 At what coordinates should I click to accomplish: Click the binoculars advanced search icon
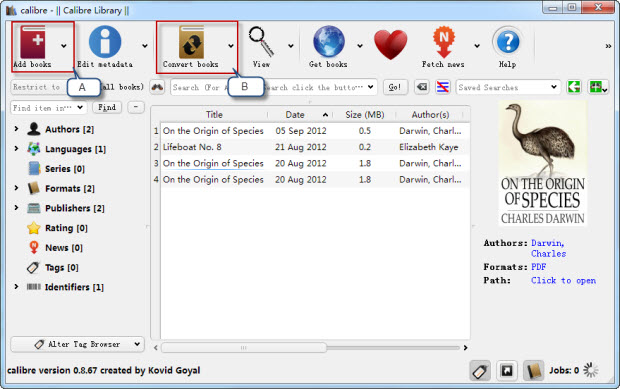[x=157, y=87]
